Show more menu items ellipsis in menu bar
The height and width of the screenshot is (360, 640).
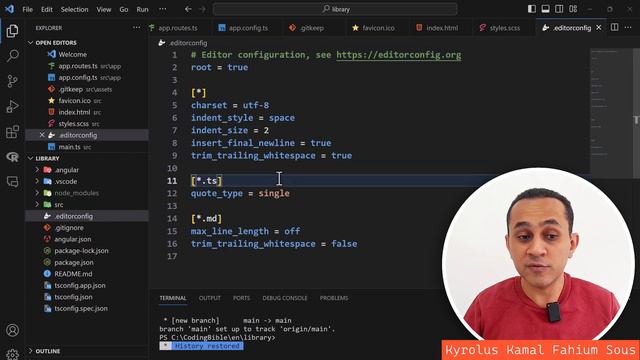pos(162,9)
